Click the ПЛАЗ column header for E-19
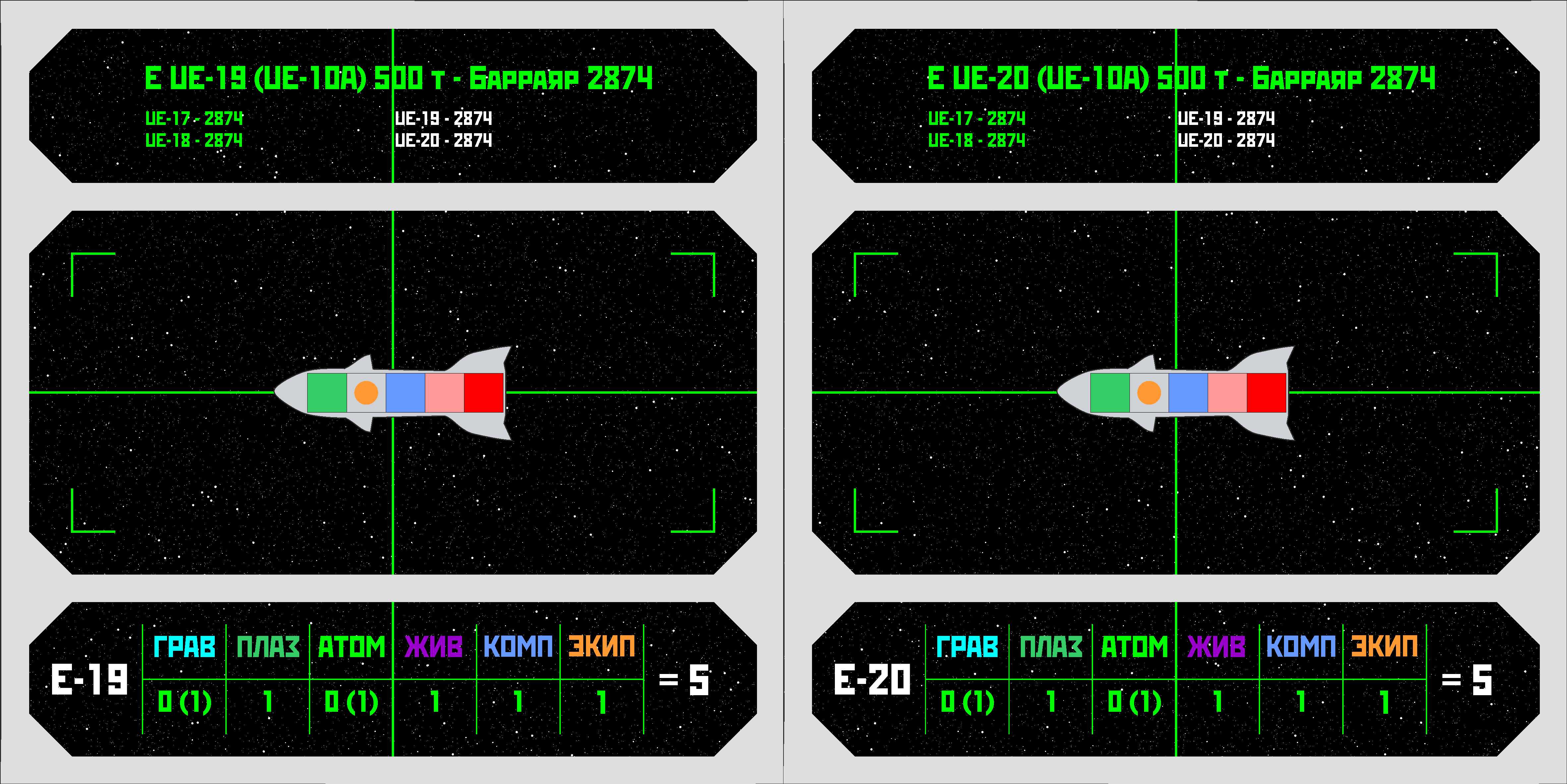1567x784 pixels. [x=268, y=647]
